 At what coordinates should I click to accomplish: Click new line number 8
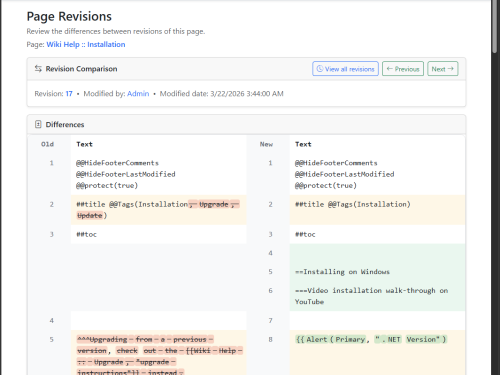270,339
